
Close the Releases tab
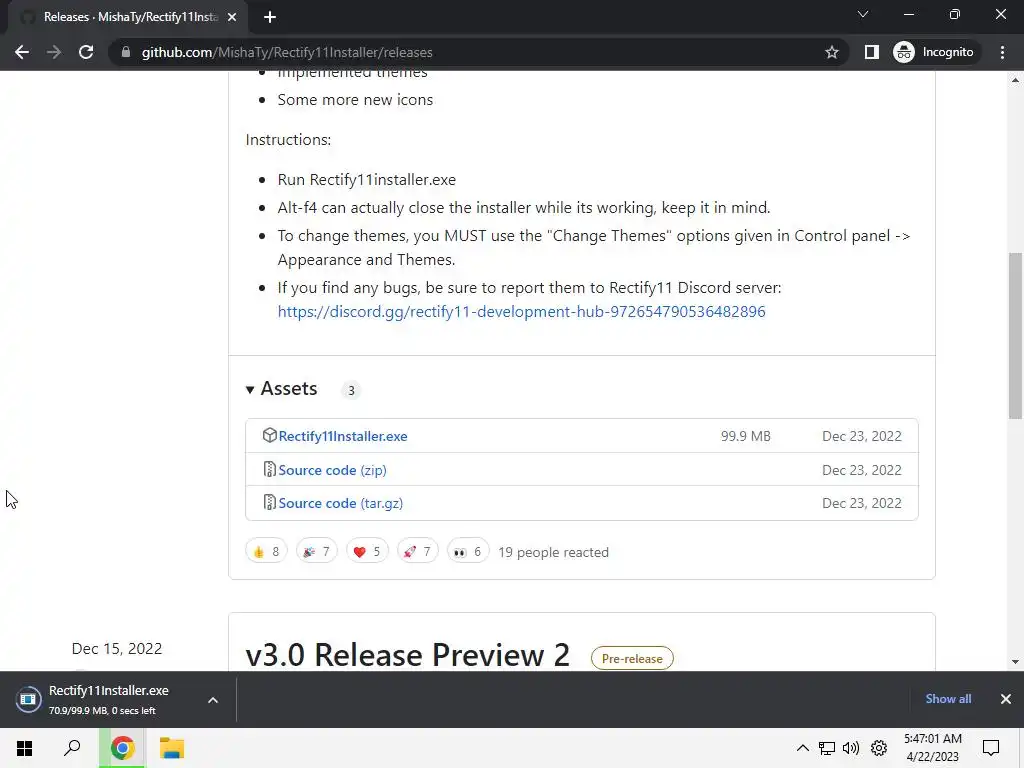click(232, 17)
